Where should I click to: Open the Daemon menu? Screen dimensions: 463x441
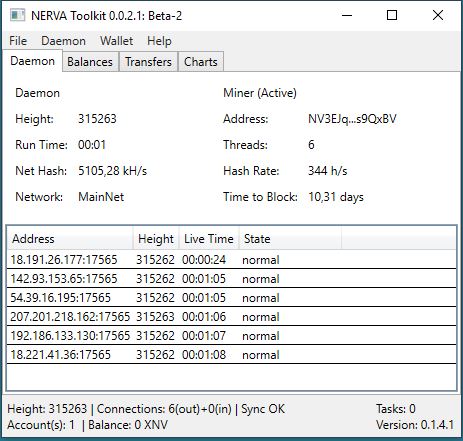click(63, 41)
